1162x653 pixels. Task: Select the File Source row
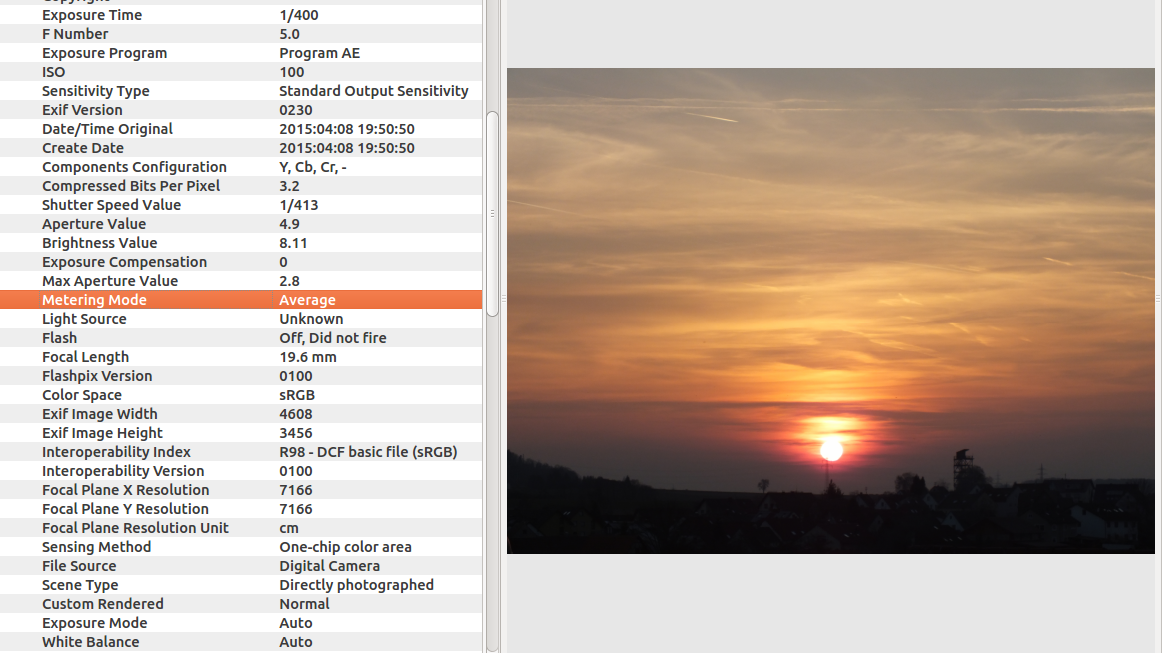pyautogui.click(x=241, y=566)
